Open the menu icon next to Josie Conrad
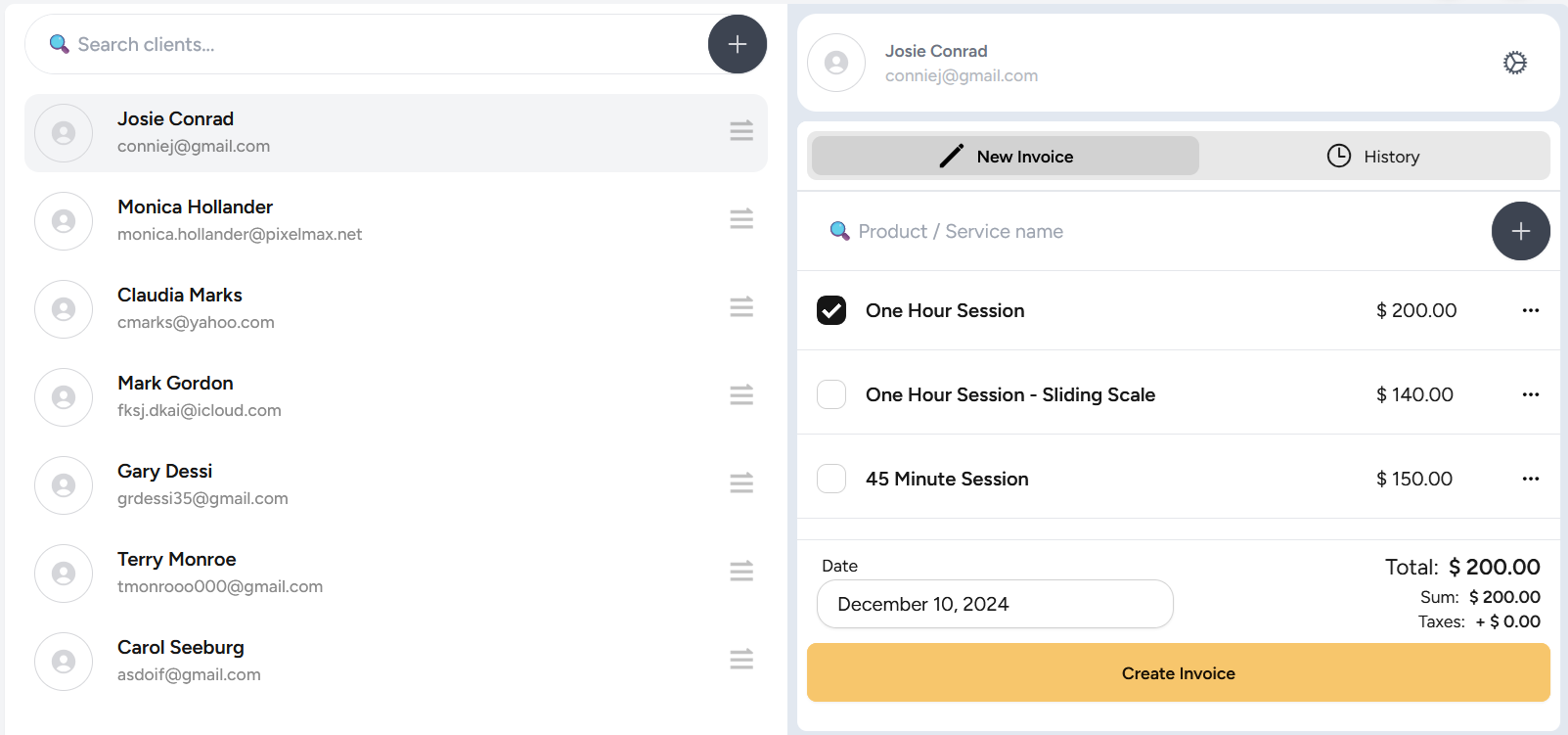Image resolution: width=1568 pixels, height=735 pixels. [x=740, y=130]
